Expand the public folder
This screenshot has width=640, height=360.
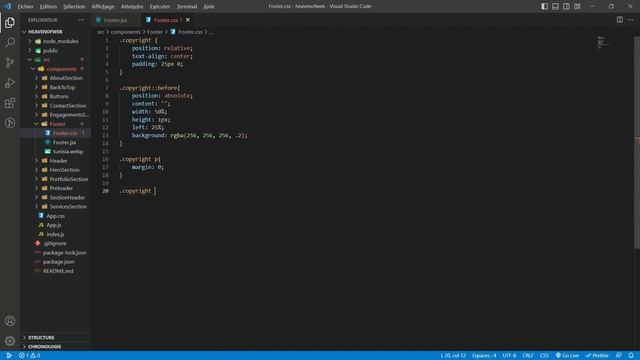(56, 51)
